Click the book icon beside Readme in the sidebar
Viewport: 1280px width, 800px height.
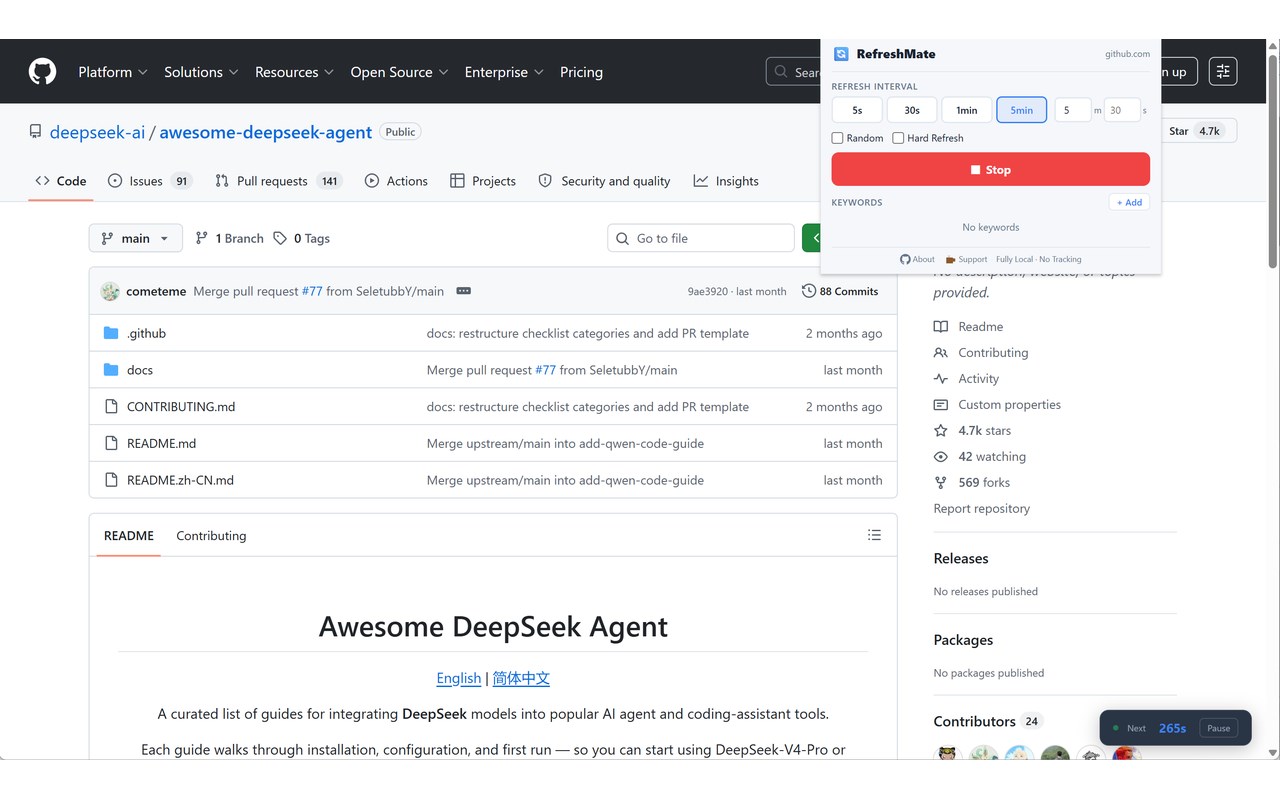941,327
